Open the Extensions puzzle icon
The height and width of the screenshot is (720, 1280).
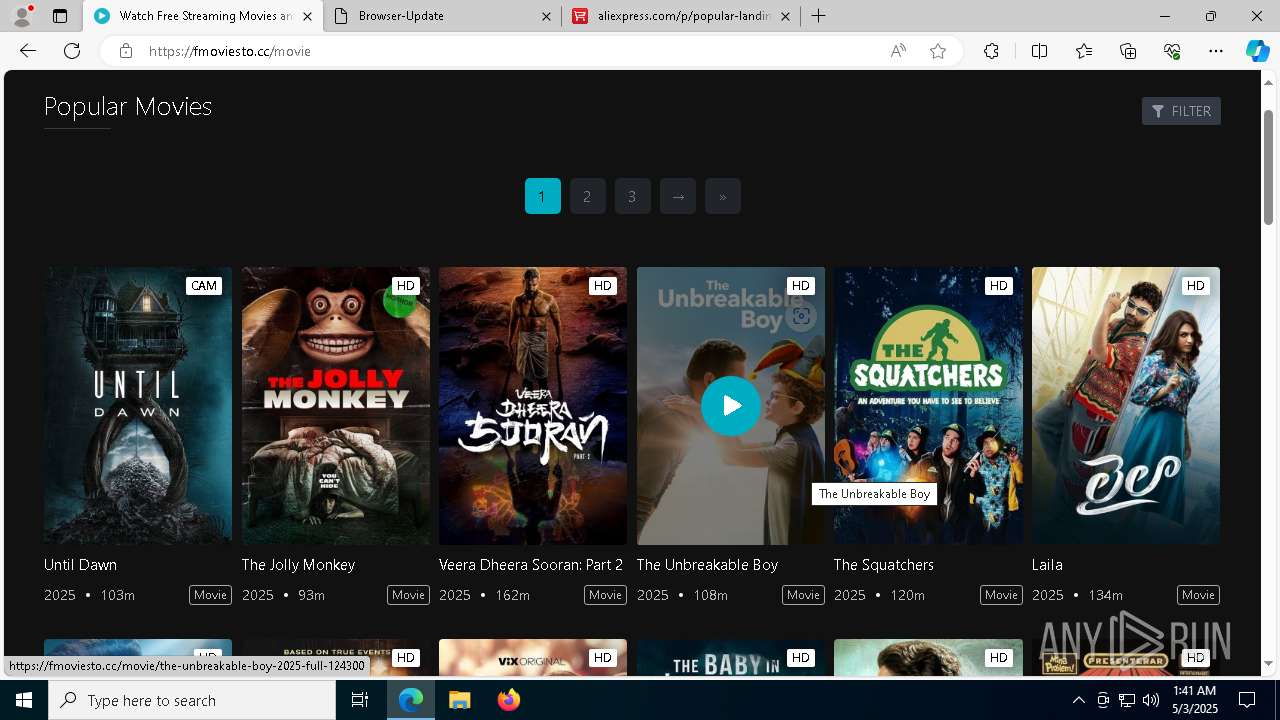(x=991, y=51)
